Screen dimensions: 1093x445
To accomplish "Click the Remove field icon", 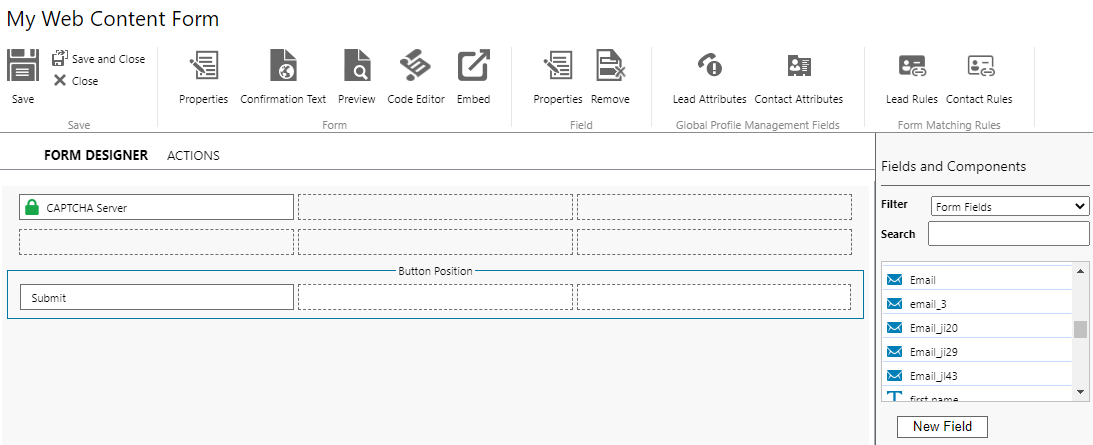I will coord(611,66).
